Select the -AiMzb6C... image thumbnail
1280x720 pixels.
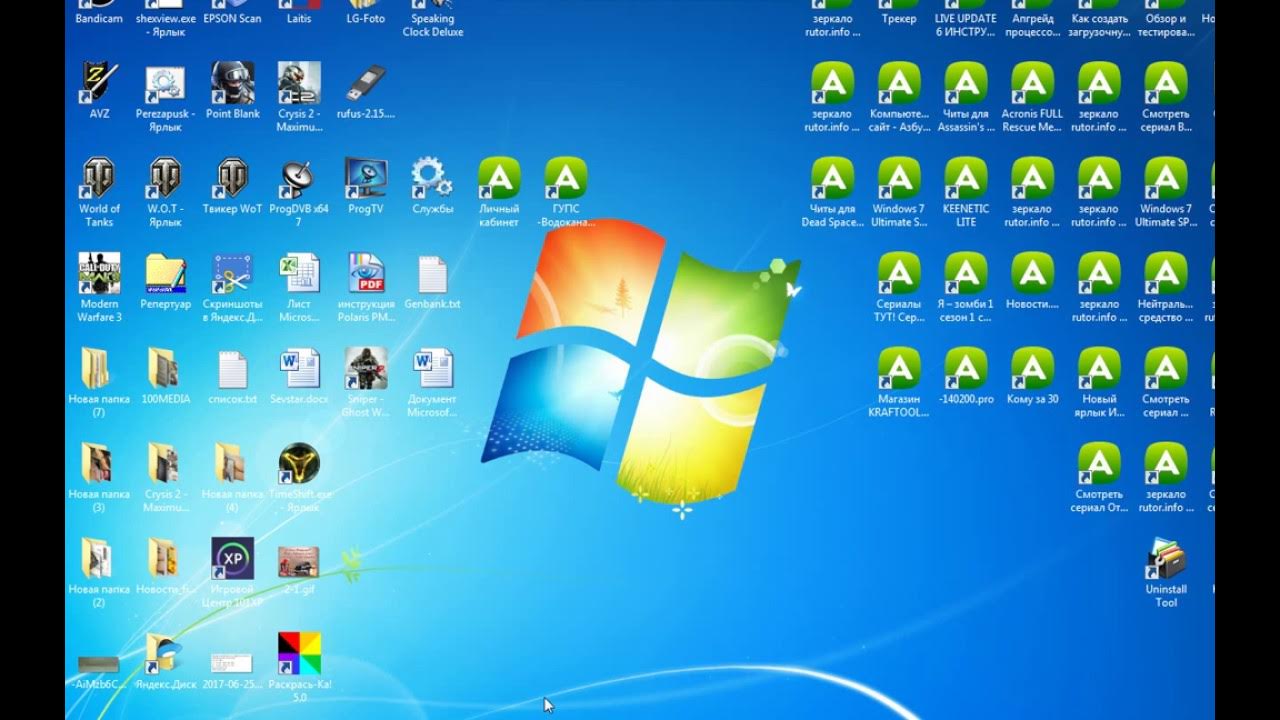coord(99,664)
